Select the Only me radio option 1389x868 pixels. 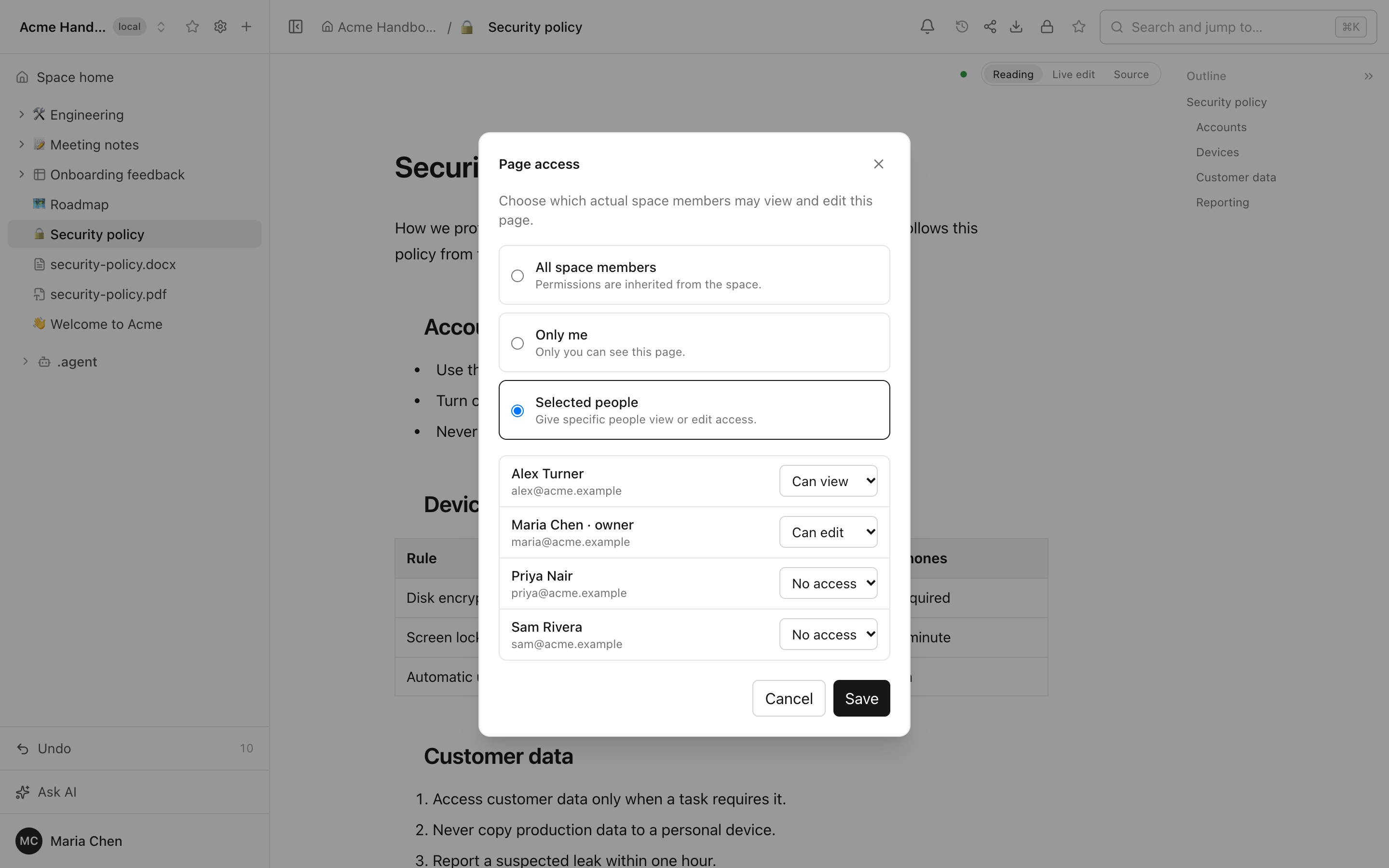point(517,343)
